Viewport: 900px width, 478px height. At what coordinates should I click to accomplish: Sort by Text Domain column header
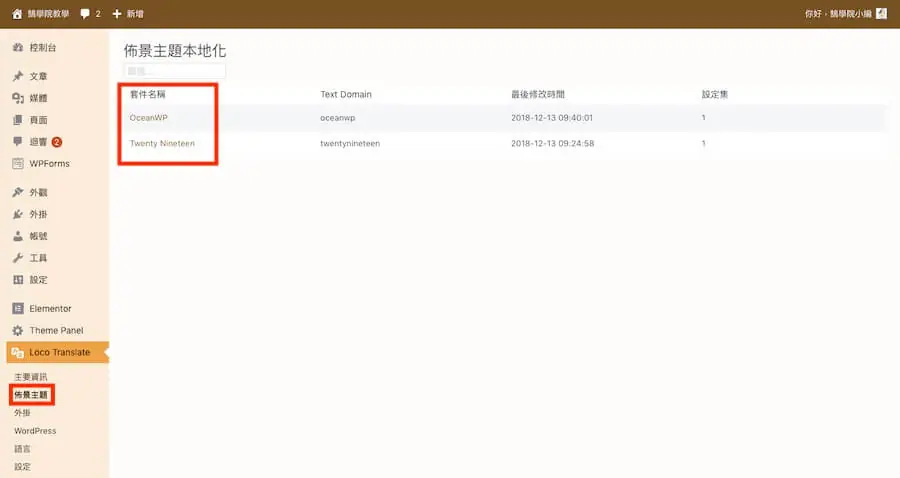(x=346, y=94)
